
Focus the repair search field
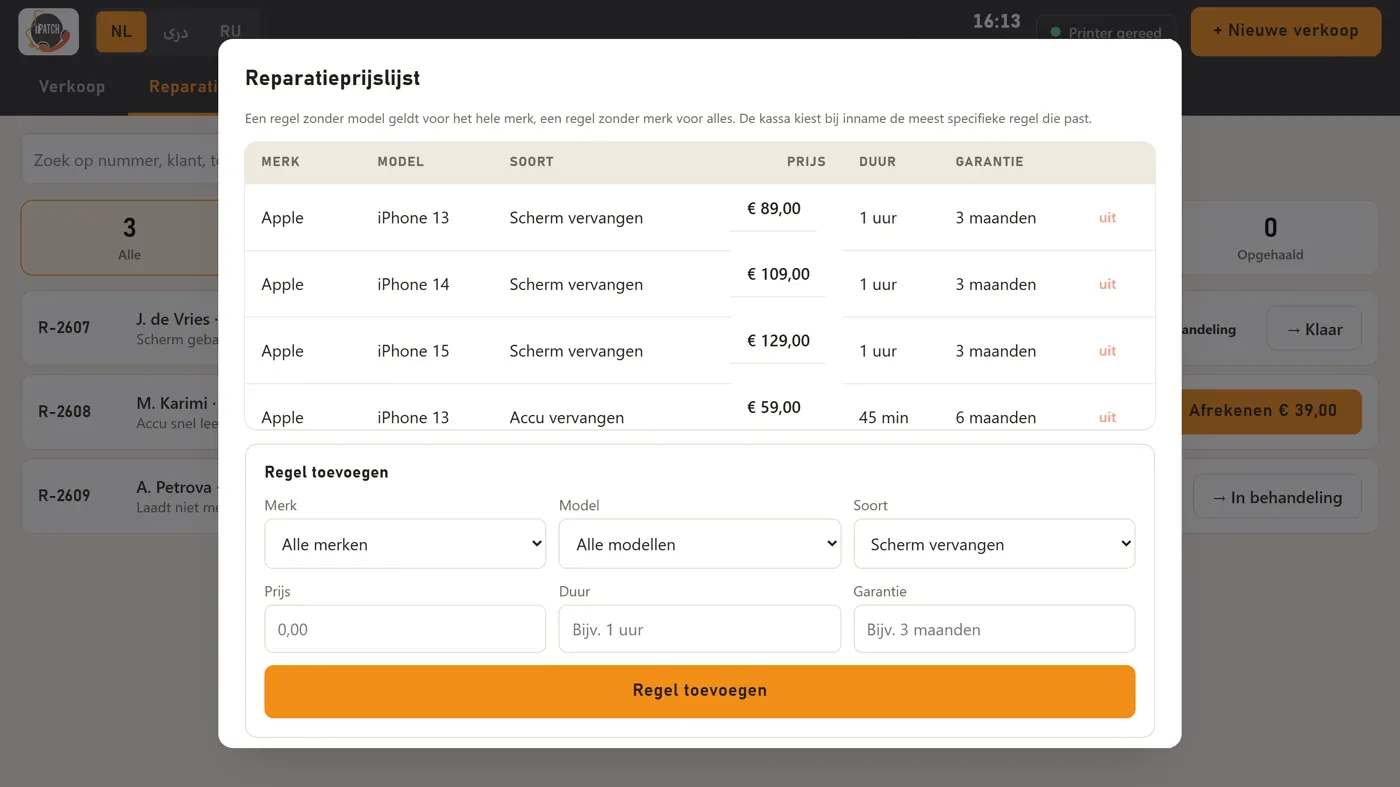[x=122, y=160]
